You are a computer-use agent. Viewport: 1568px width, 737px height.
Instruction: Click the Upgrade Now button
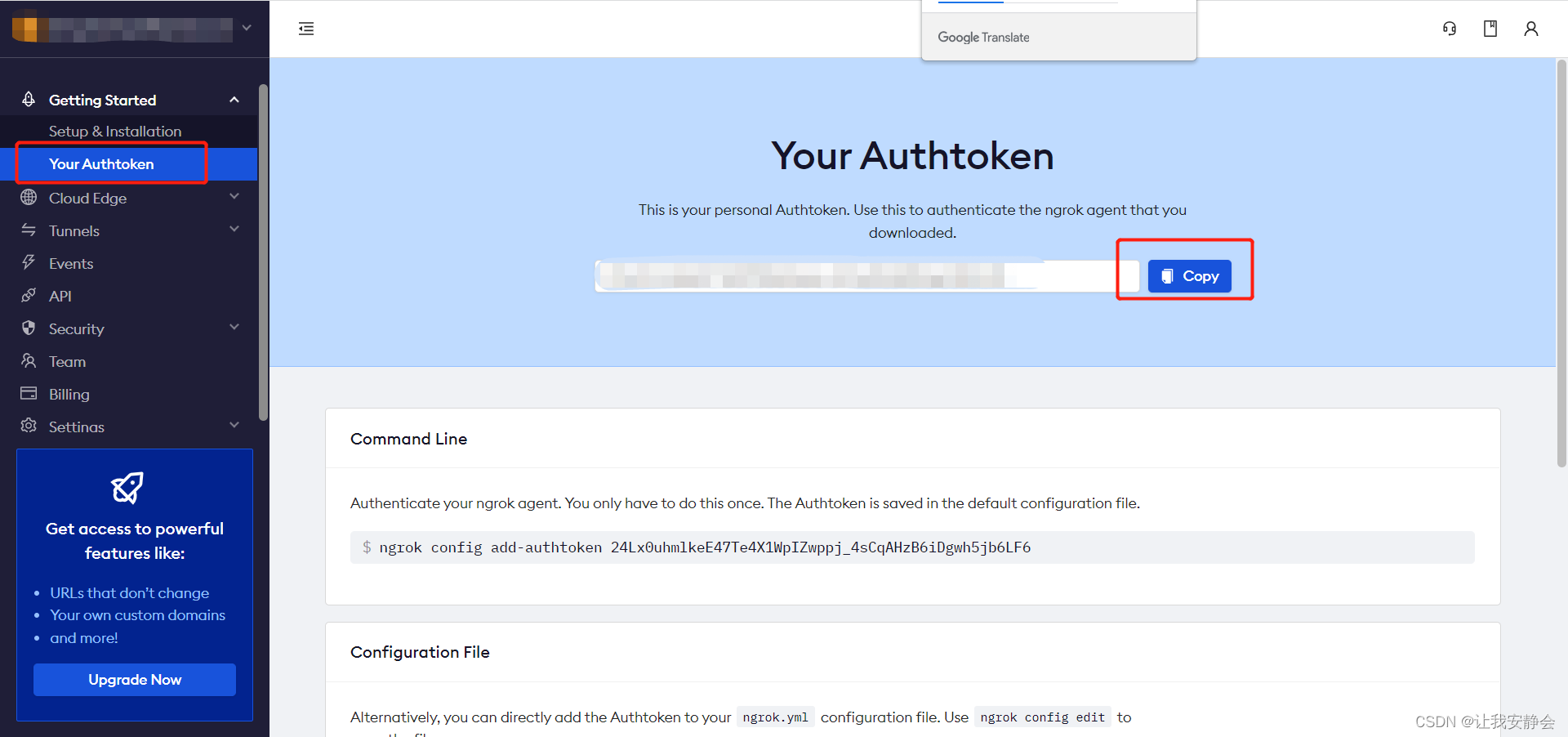tap(135, 680)
